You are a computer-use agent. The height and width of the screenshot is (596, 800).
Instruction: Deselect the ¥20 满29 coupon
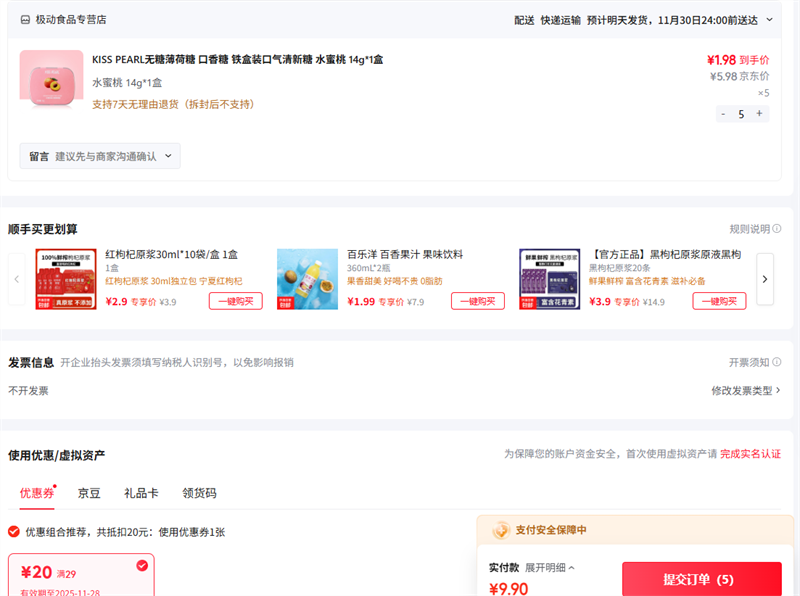[x=141, y=566]
